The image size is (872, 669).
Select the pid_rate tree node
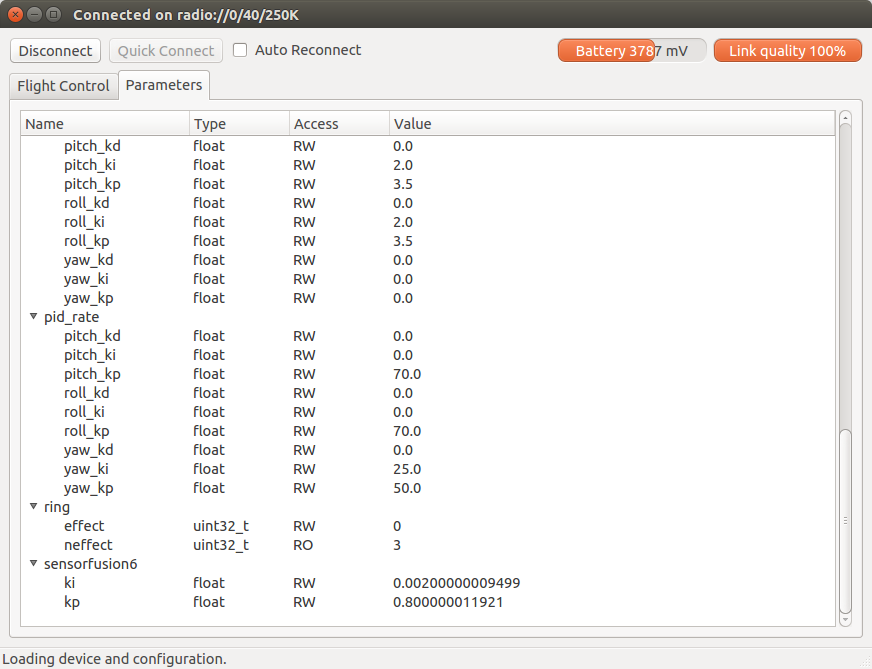tap(72, 317)
